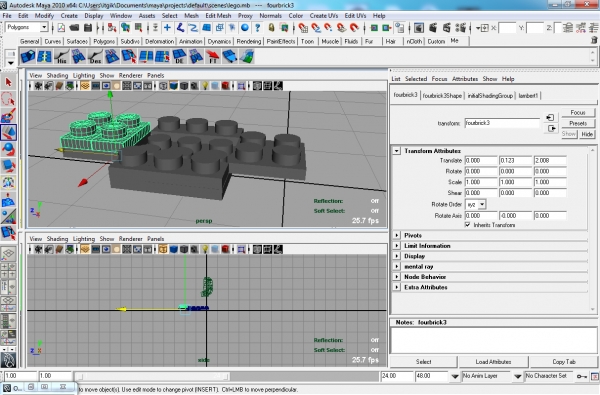Viewport: 600px width, 395px height.
Task: Click the Render current frame clapperboard icon
Action: pos(433,28)
